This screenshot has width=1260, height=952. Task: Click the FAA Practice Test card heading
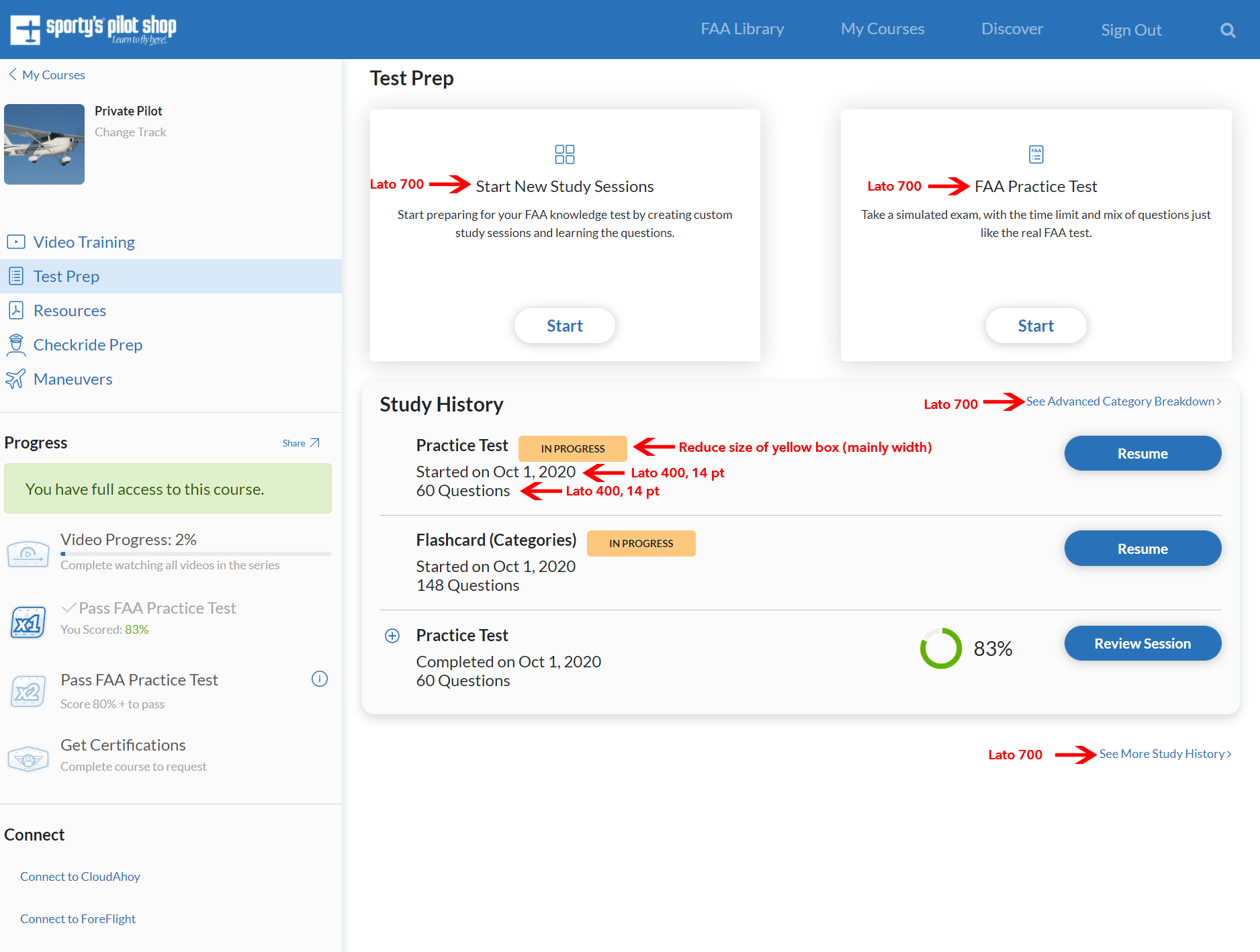(1036, 186)
